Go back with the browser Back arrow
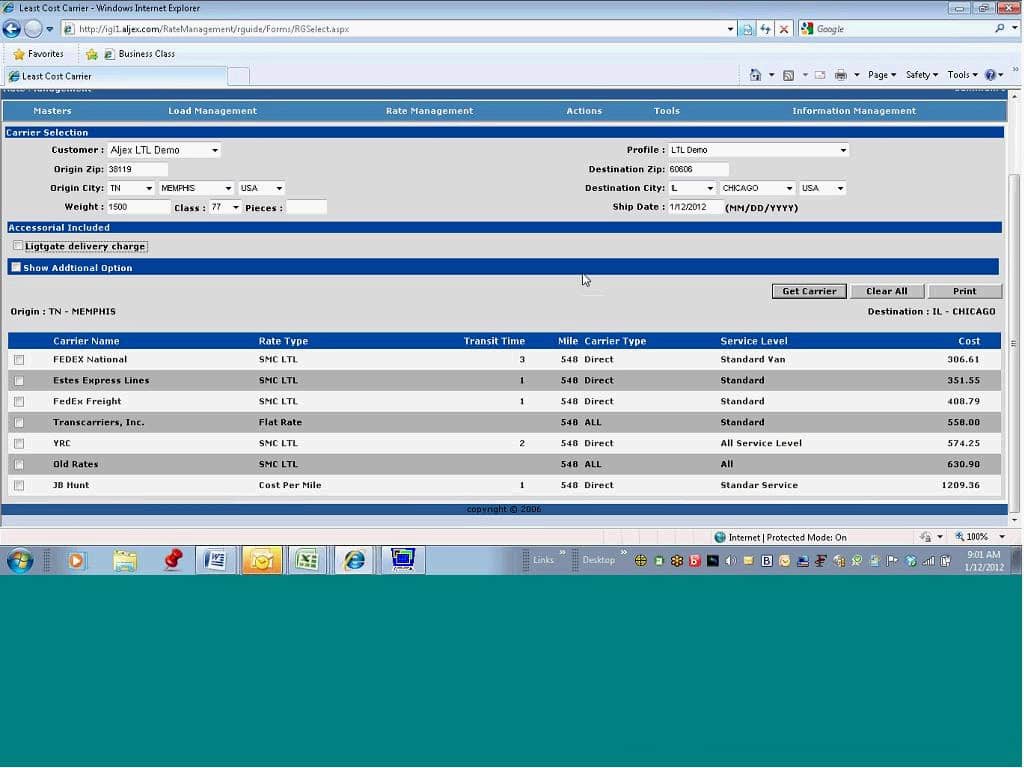1024x768 pixels. tap(12, 29)
